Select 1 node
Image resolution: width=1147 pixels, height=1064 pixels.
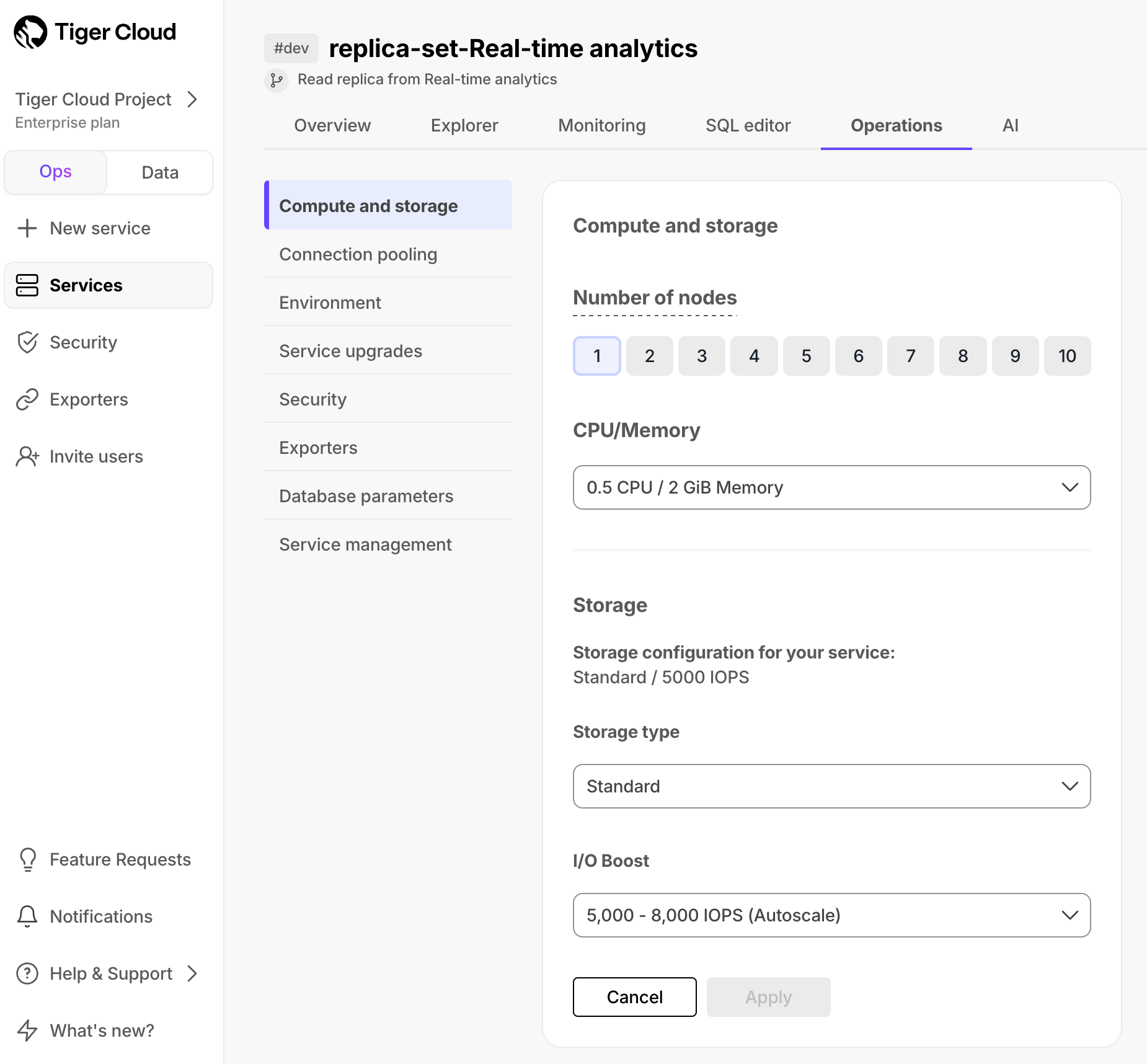pos(597,356)
